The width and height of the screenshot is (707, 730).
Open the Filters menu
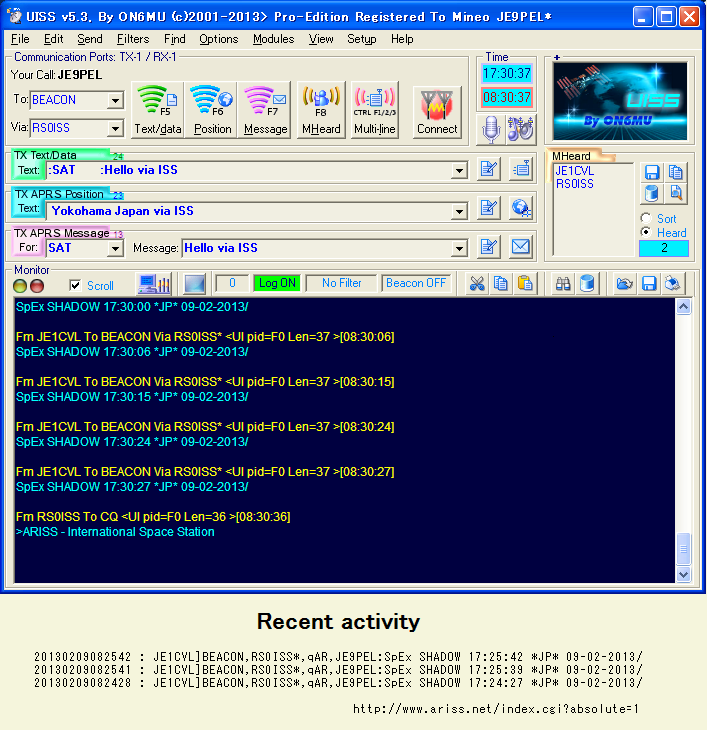[133, 39]
